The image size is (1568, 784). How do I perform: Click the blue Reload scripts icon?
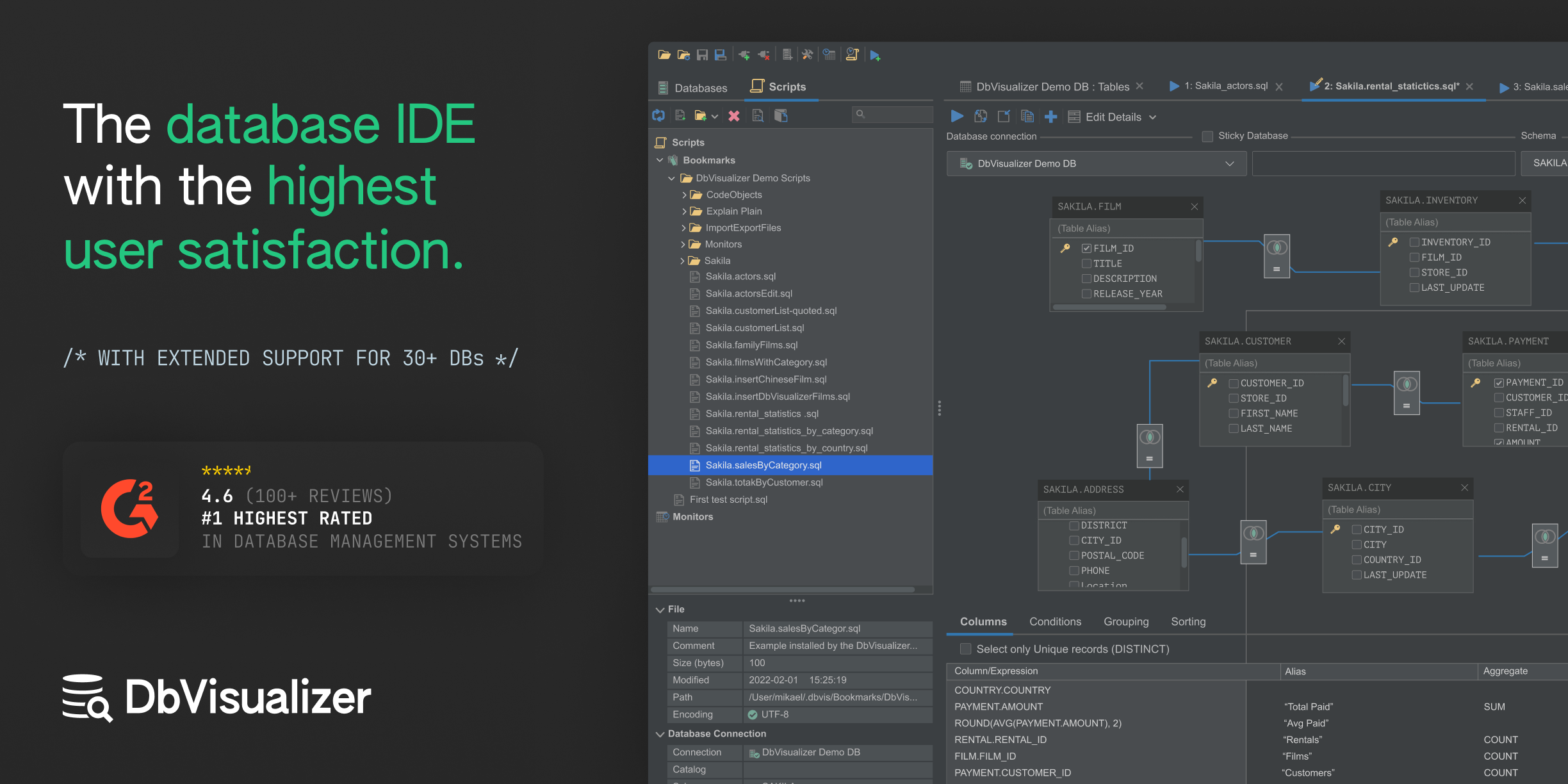(x=658, y=116)
